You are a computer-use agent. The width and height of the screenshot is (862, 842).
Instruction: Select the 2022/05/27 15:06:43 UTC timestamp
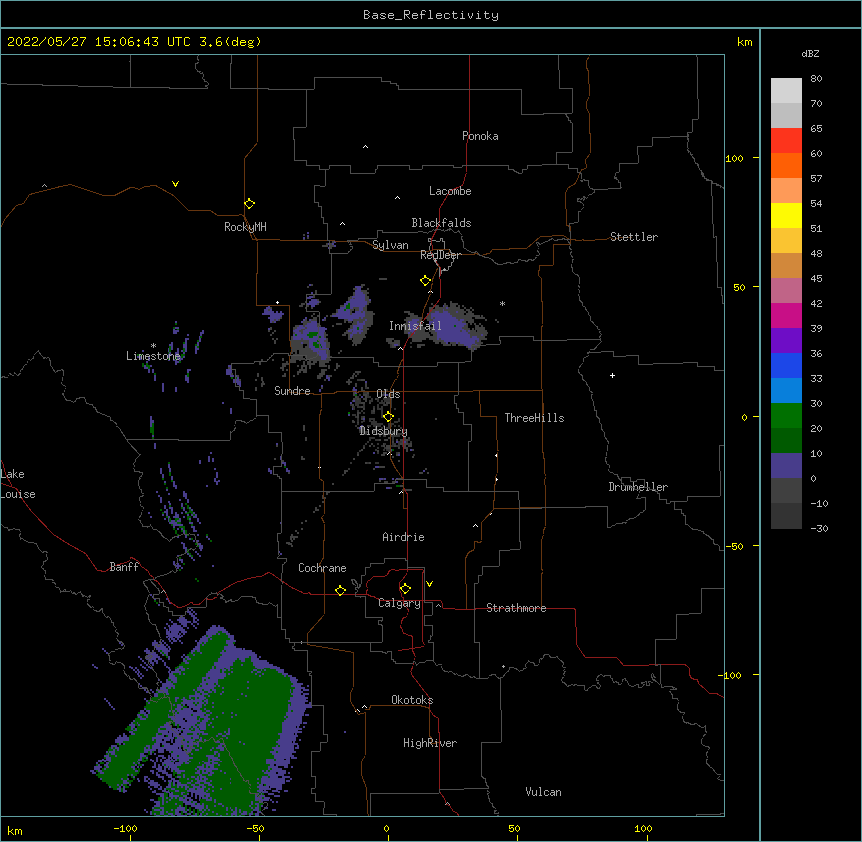[x=99, y=42]
